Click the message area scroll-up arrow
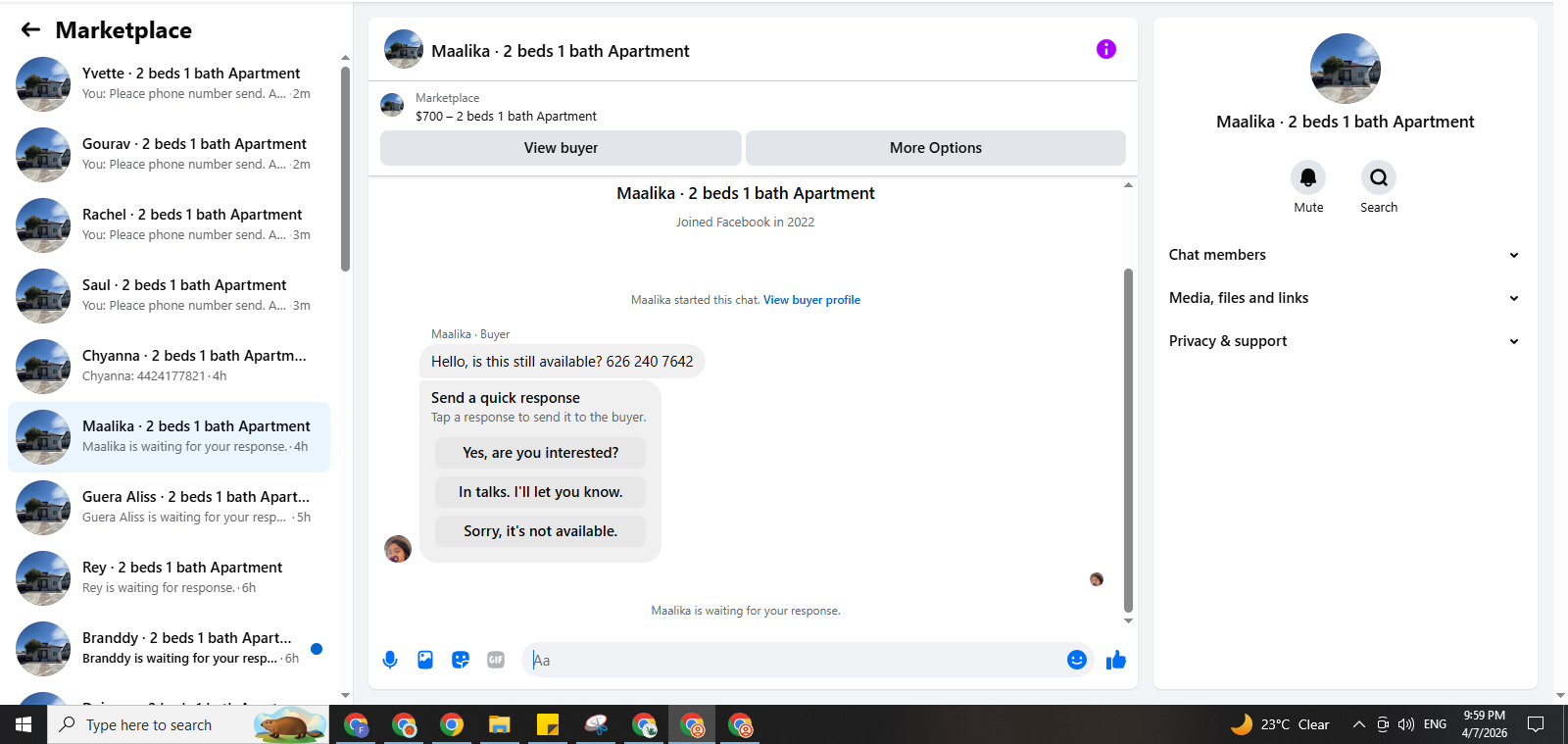This screenshot has width=1568, height=744. coord(1128,185)
